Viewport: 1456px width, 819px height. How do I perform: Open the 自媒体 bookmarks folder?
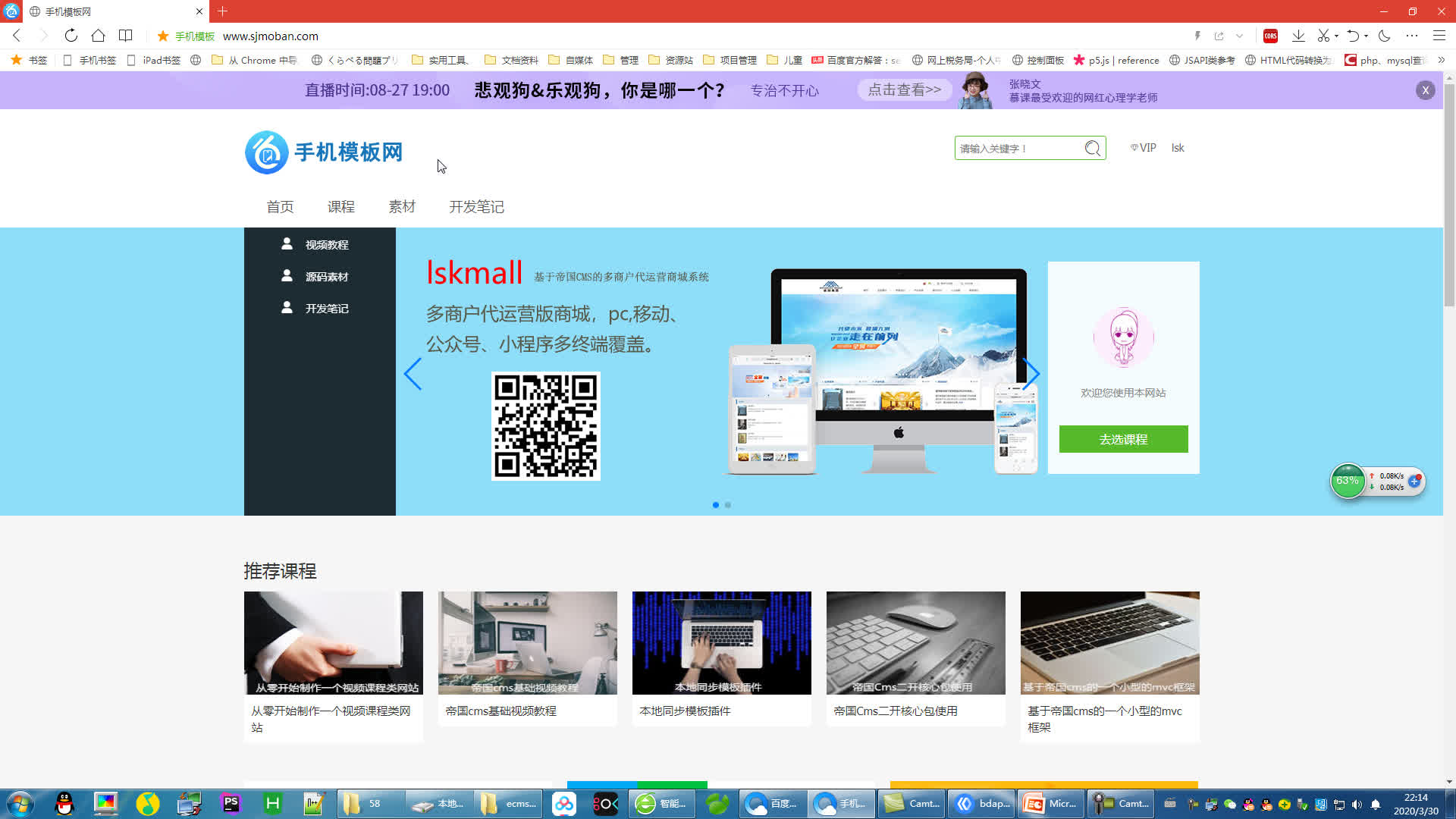click(571, 60)
